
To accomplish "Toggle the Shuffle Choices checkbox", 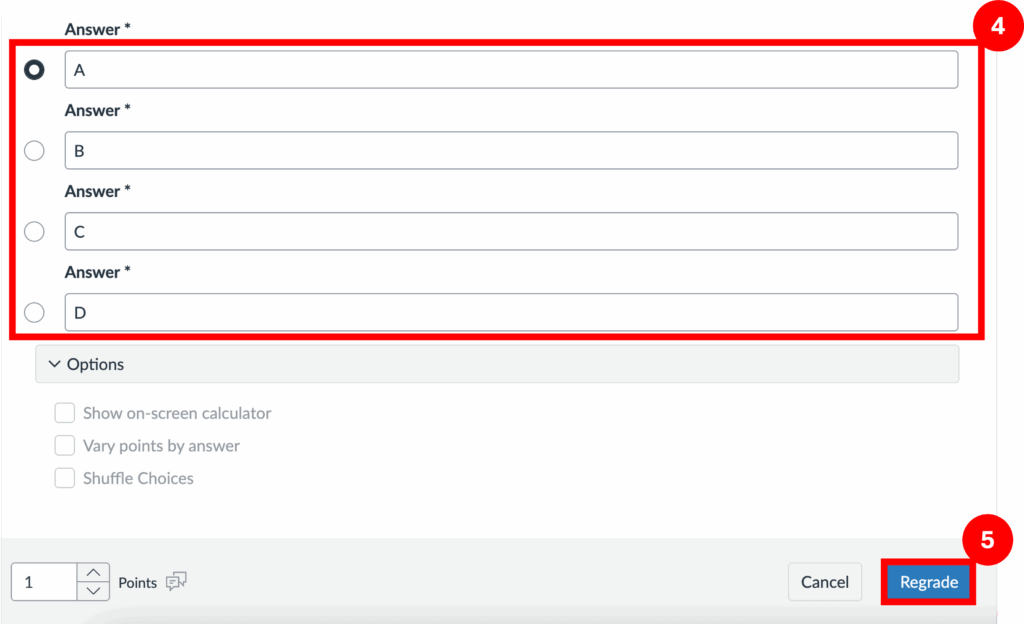I will [65, 478].
